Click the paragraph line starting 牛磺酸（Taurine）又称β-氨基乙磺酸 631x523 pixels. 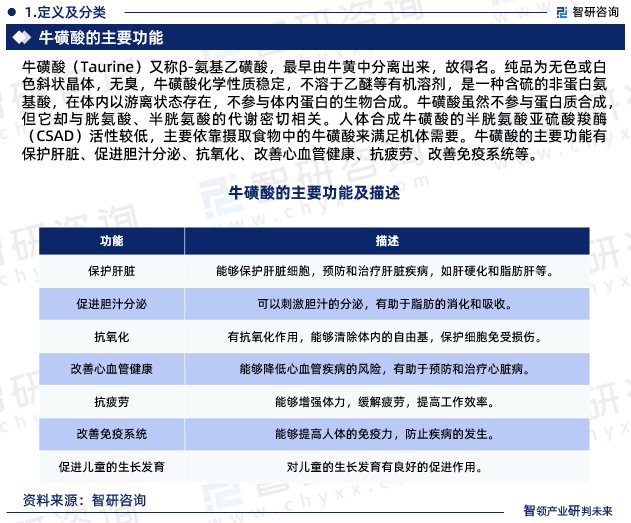pos(314,67)
